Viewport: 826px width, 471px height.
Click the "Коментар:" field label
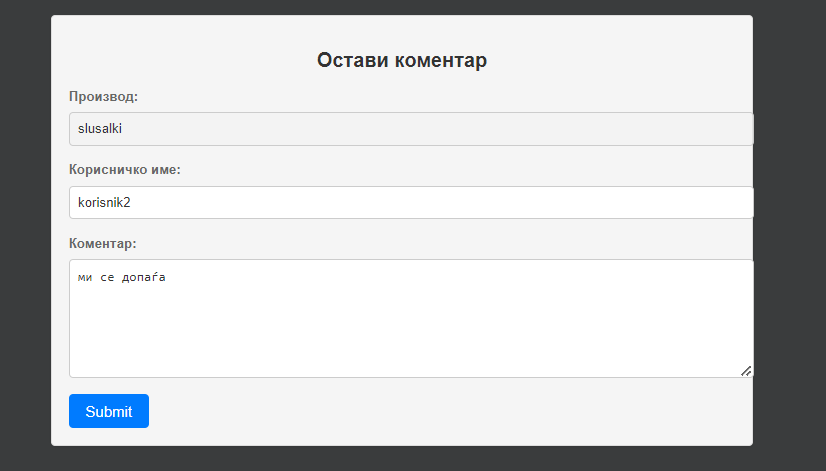pyautogui.click(x=103, y=243)
